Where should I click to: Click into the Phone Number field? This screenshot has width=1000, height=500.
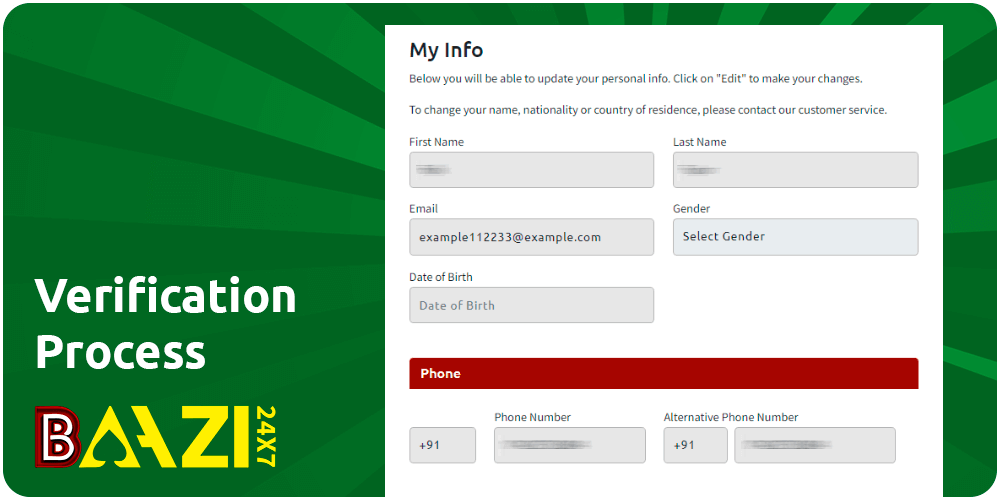(x=569, y=445)
